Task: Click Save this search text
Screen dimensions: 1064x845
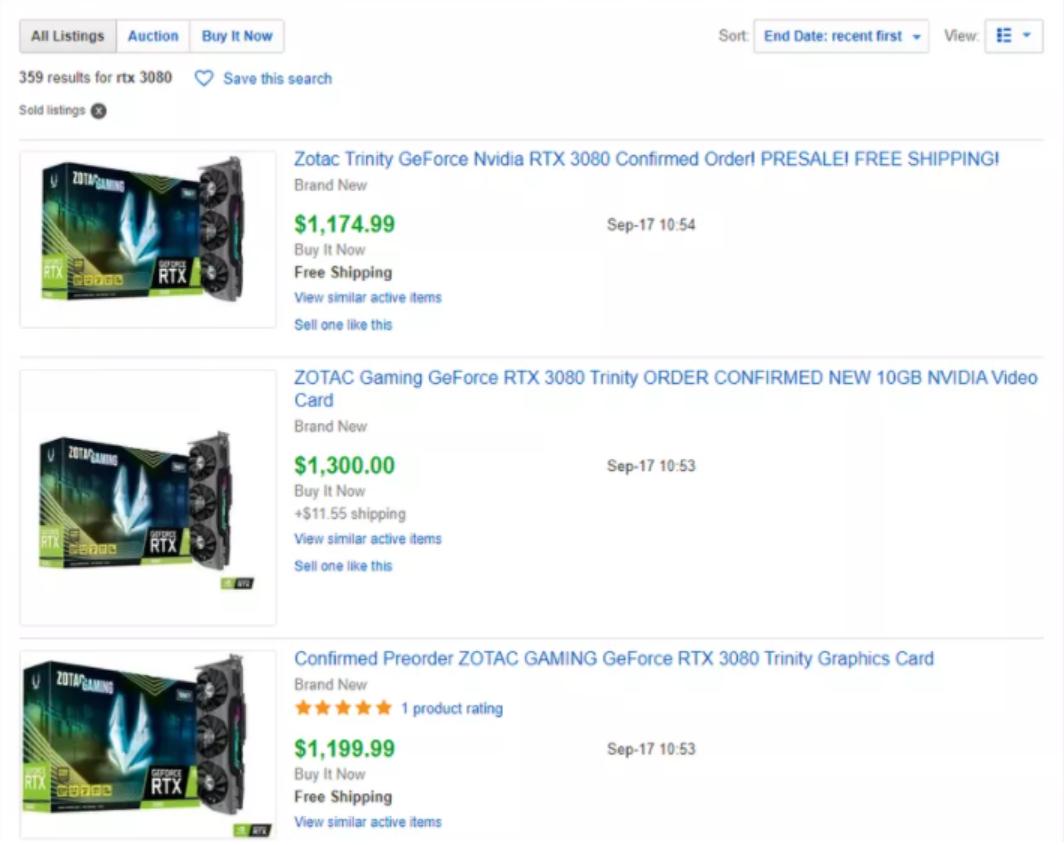Action: (x=278, y=78)
